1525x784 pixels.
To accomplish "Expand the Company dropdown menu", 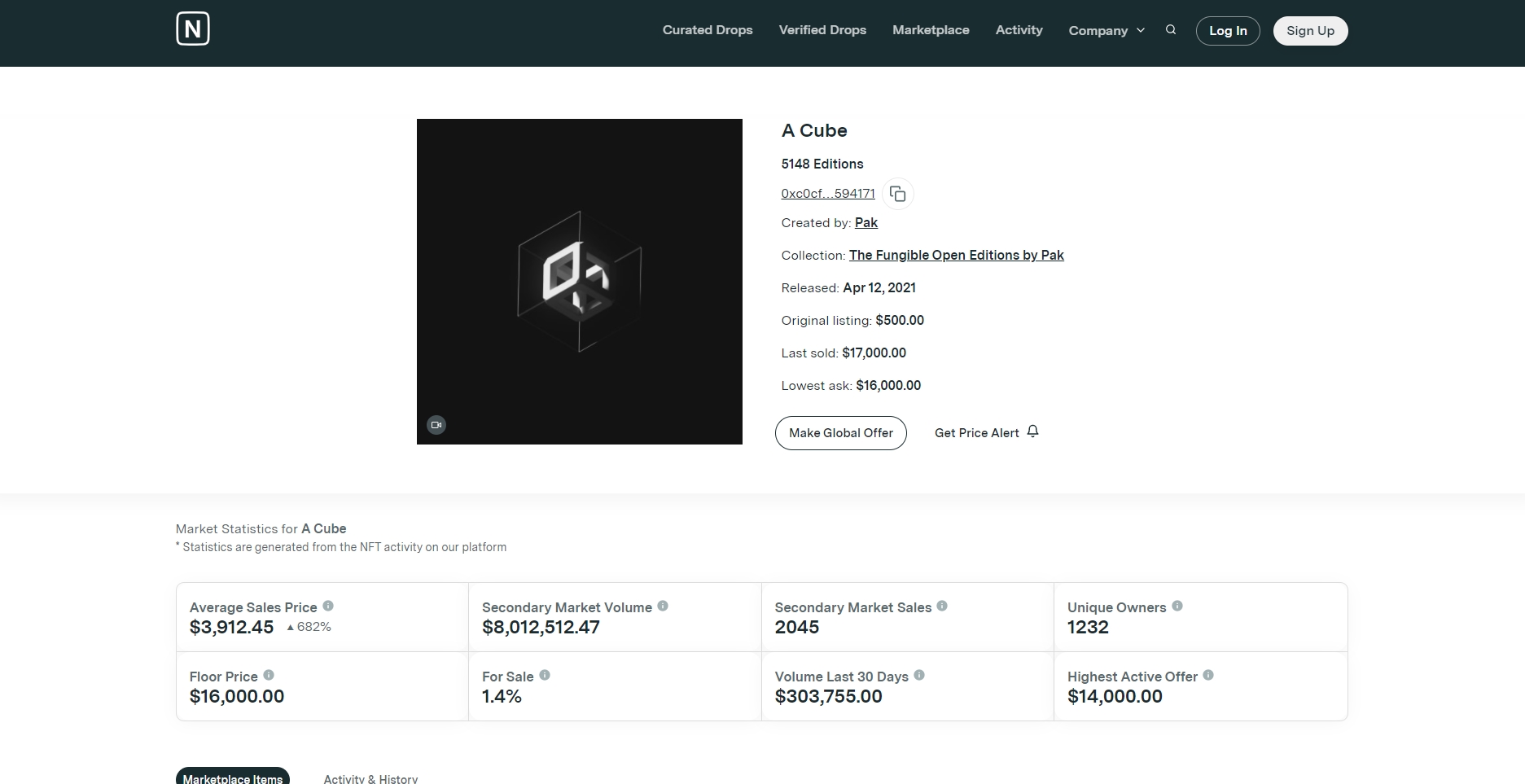I will [1107, 30].
